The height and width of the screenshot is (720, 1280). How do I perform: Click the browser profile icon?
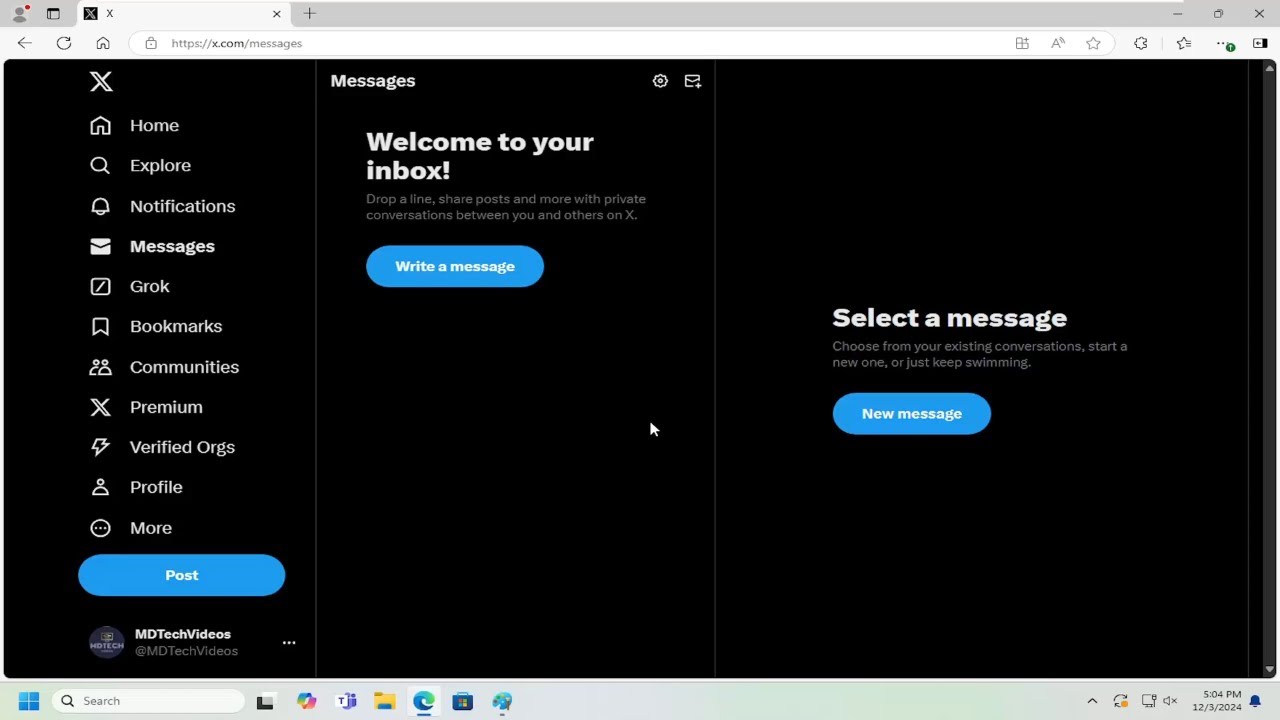[x=19, y=14]
